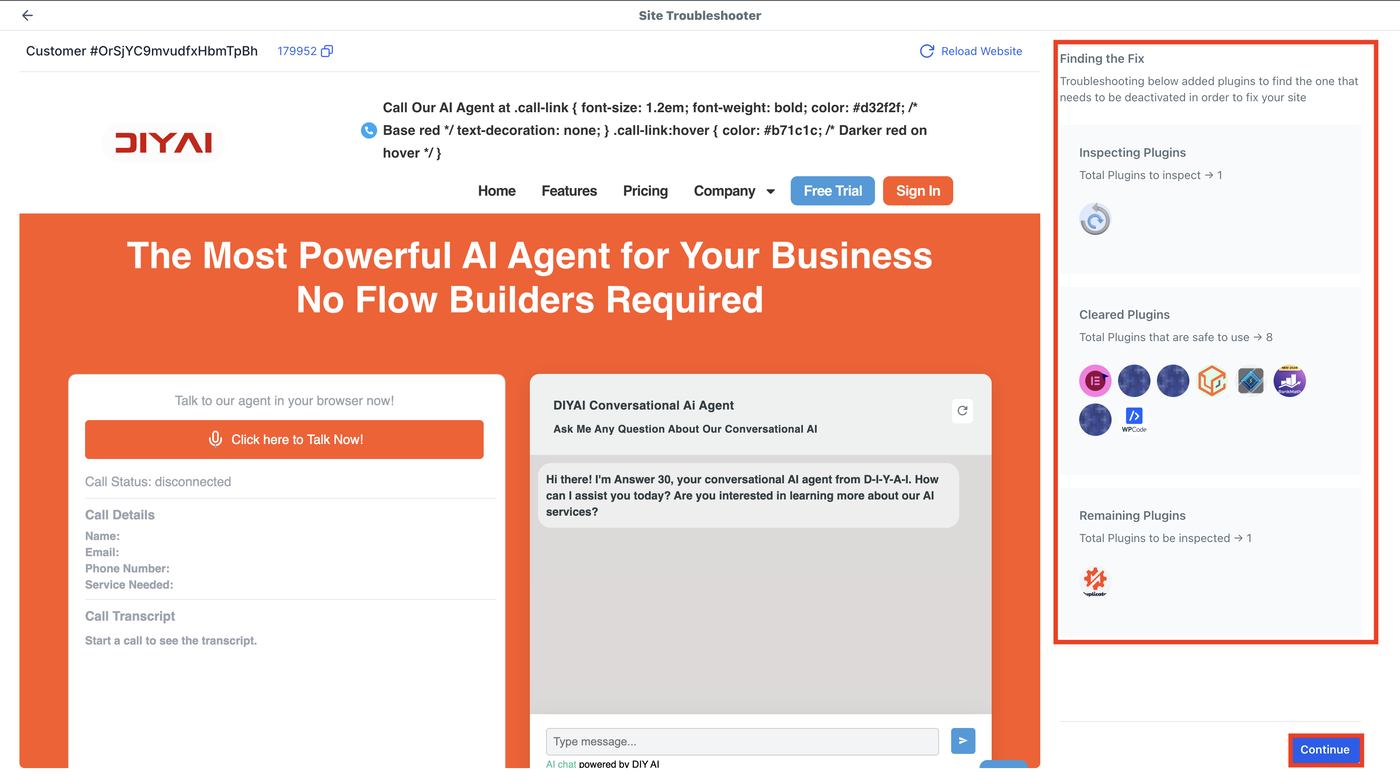Click "Call Status: disconnected" text
1400x777 pixels.
pyautogui.click(x=158, y=482)
